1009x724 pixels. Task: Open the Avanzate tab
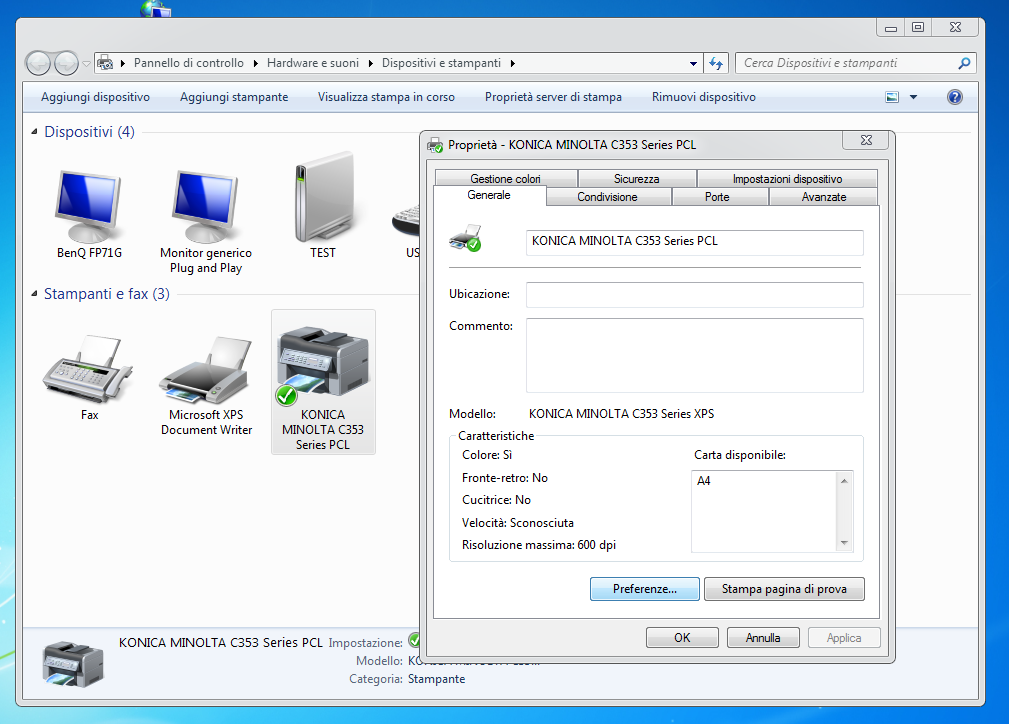click(x=823, y=197)
